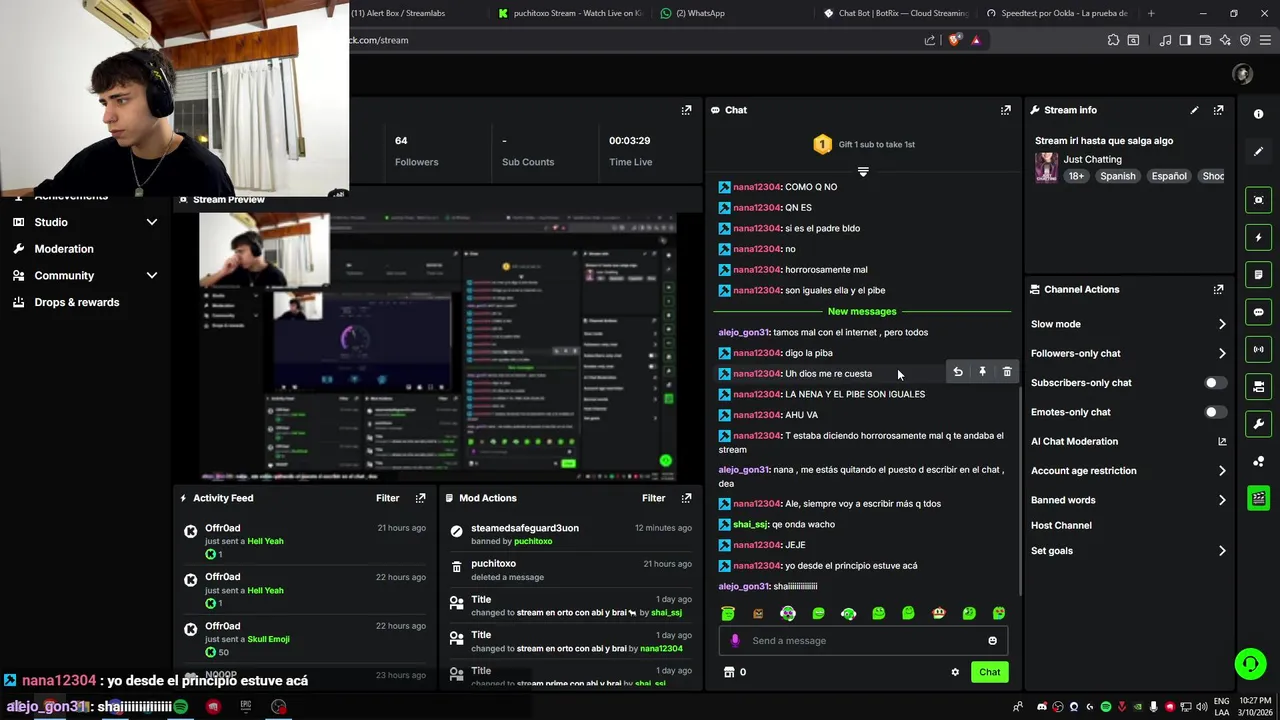Image resolution: width=1280 pixels, height=720 pixels.
Task: Click in the Send a message field
Action: (x=863, y=641)
